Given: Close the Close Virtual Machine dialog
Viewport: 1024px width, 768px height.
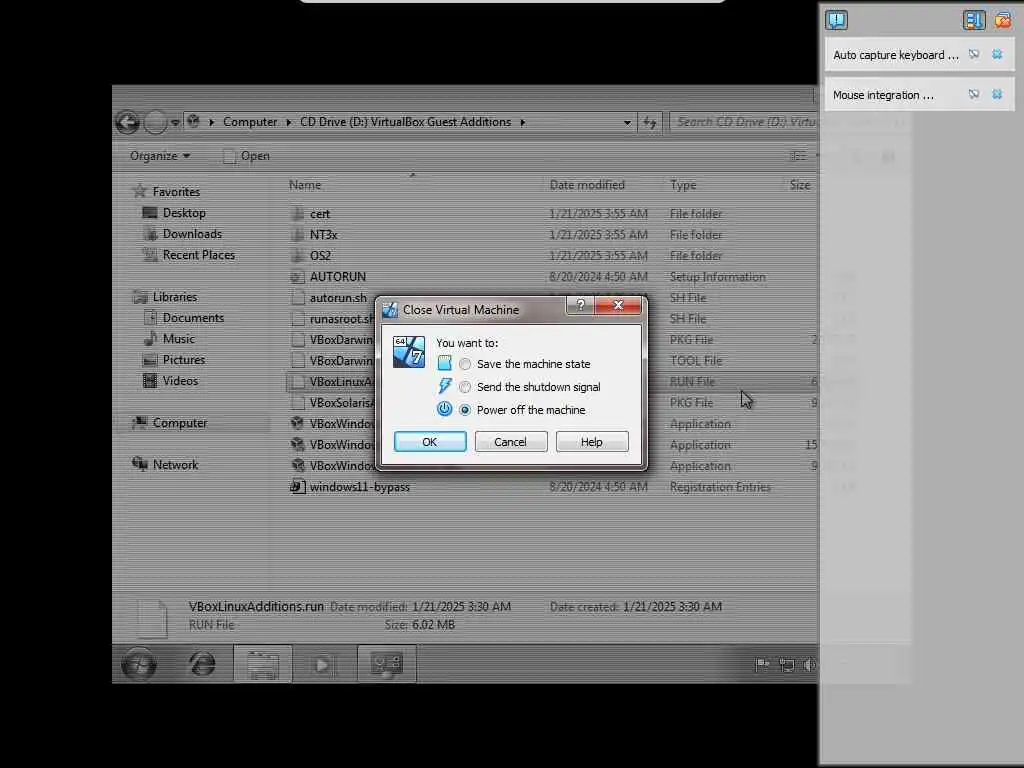Looking at the screenshot, I should click(x=618, y=305).
